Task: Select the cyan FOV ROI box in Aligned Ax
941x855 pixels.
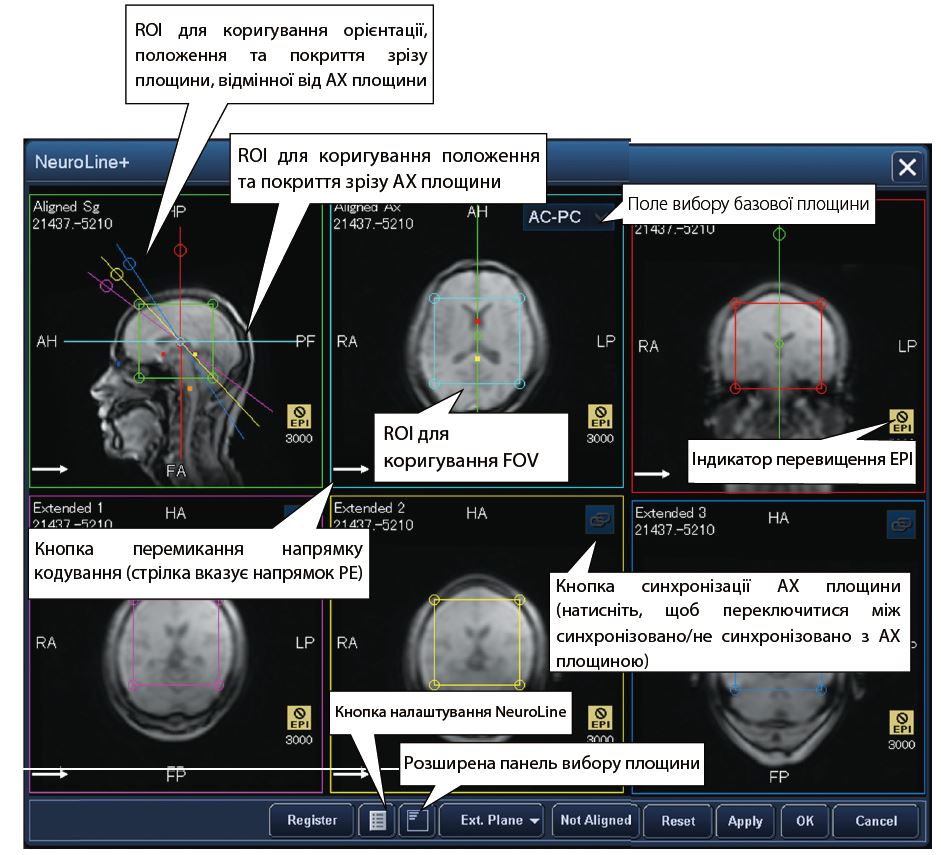Action: pos(477,340)
